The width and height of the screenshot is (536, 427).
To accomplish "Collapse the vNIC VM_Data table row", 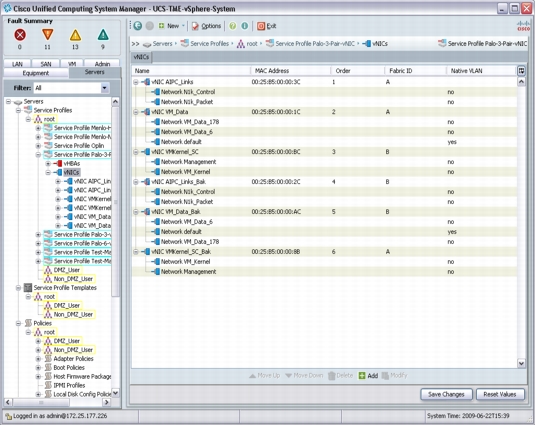I will tap(136, 112).
